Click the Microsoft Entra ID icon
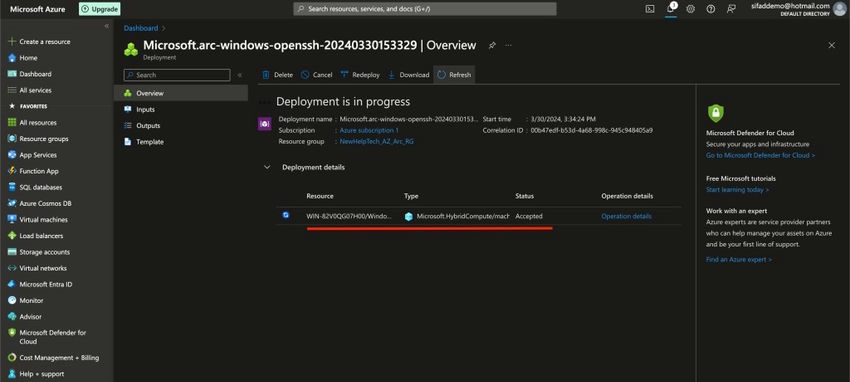This screenshot has height=382, width=850. [12, 284]
